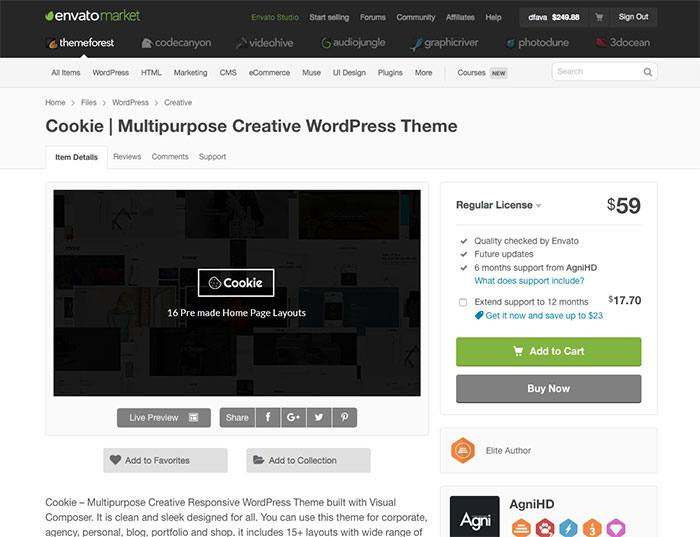Image resolution: width=700 pixels, height=537 pixels.
Task: Open the All Items category
Action: (66, 72)
